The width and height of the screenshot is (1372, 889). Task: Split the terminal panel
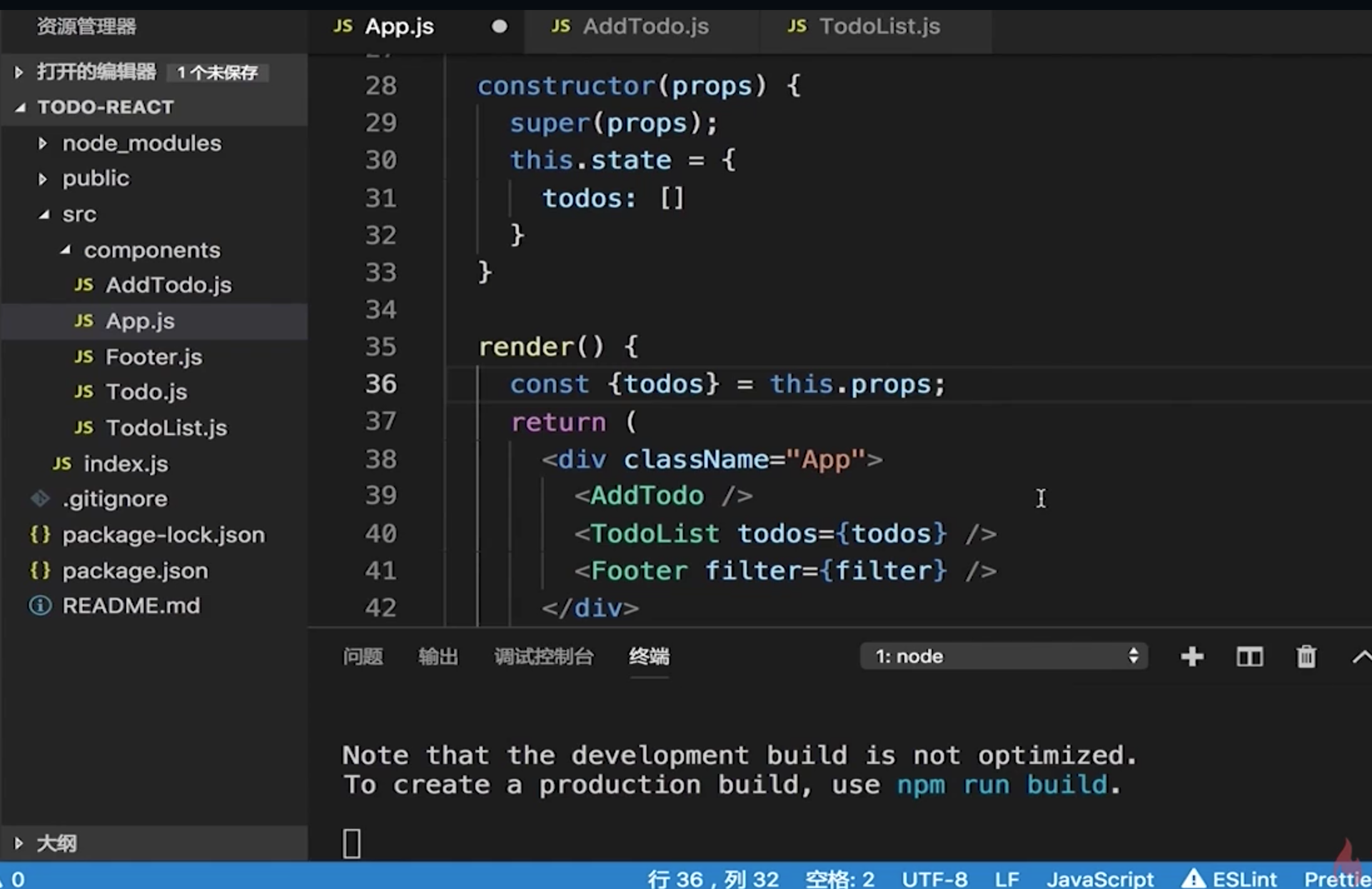point(1249,656)
